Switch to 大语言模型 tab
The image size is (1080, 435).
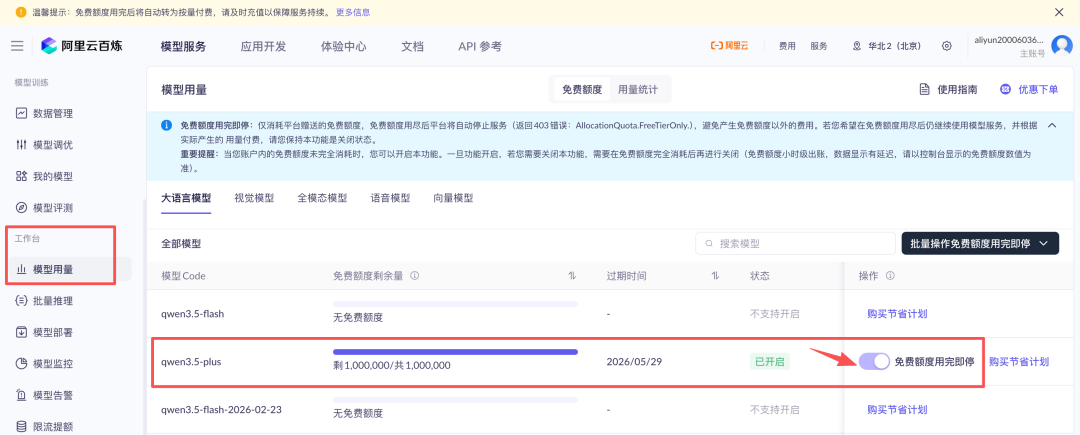pos(186,198)
